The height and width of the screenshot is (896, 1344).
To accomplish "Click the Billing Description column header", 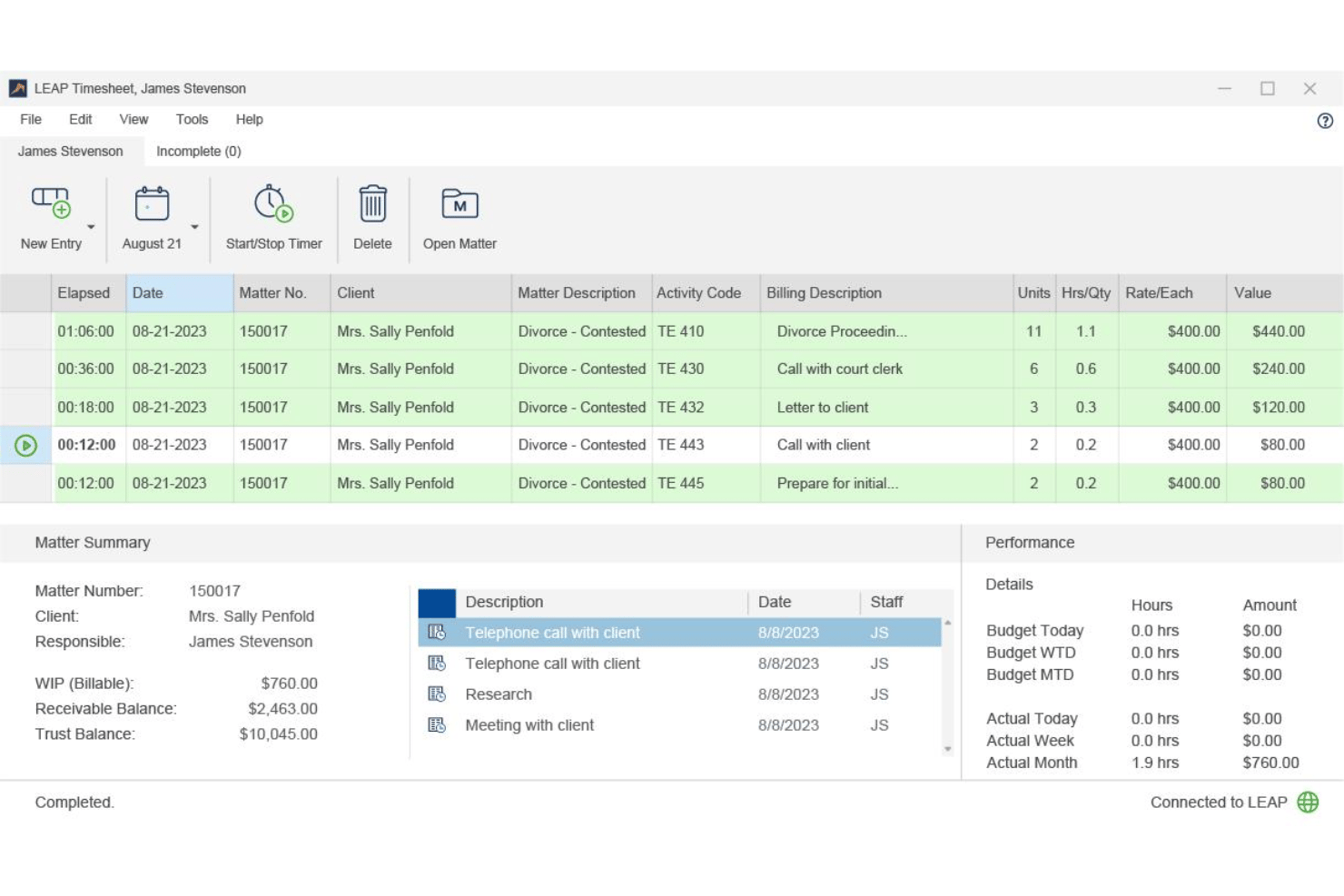I will pos(886,293).
